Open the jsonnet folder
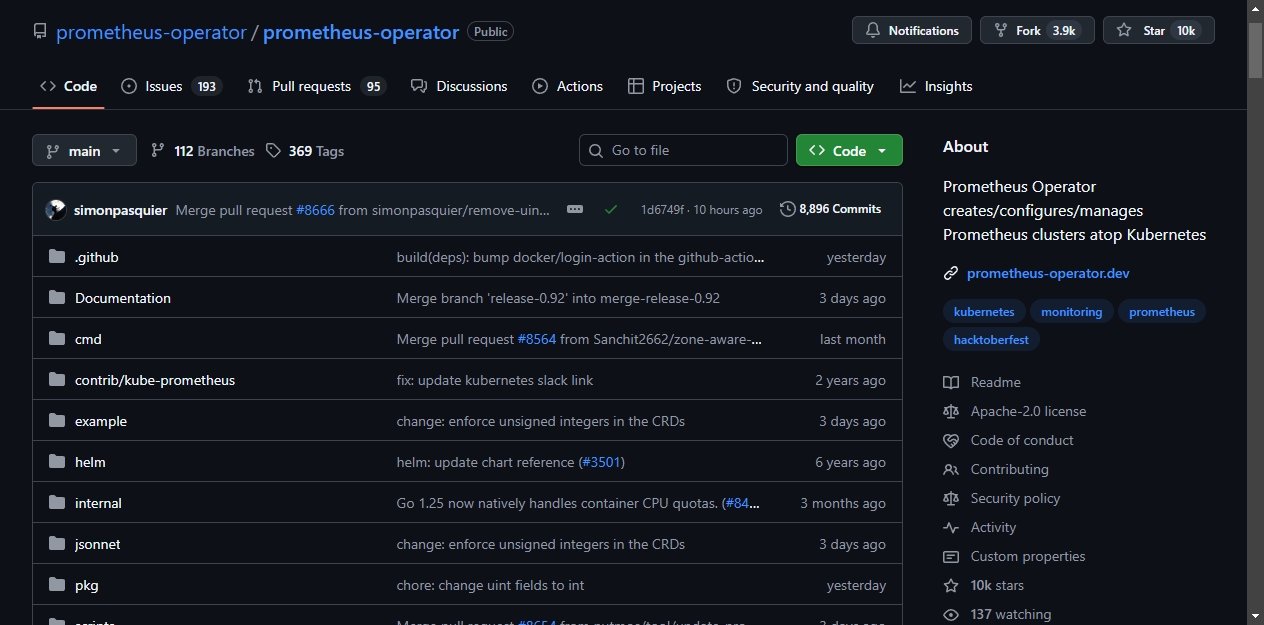1264x625 pixels. (98, 544)
